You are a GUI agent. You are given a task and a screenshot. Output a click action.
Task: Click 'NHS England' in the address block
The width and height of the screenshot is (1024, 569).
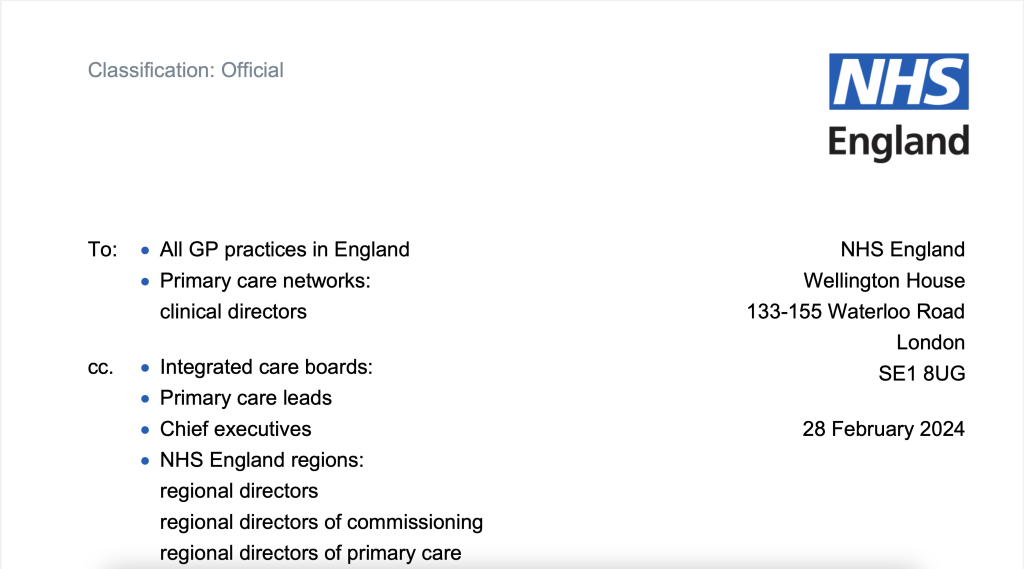pos(902,249)
